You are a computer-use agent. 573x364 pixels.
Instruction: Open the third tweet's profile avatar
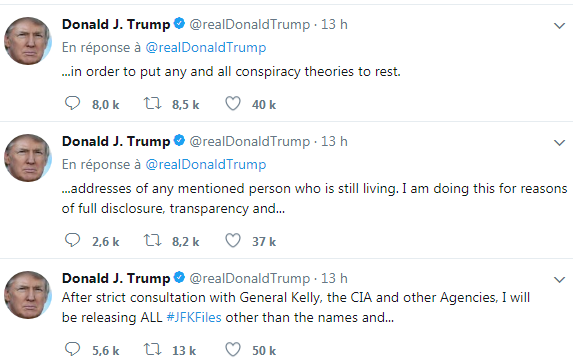(28, 295)
